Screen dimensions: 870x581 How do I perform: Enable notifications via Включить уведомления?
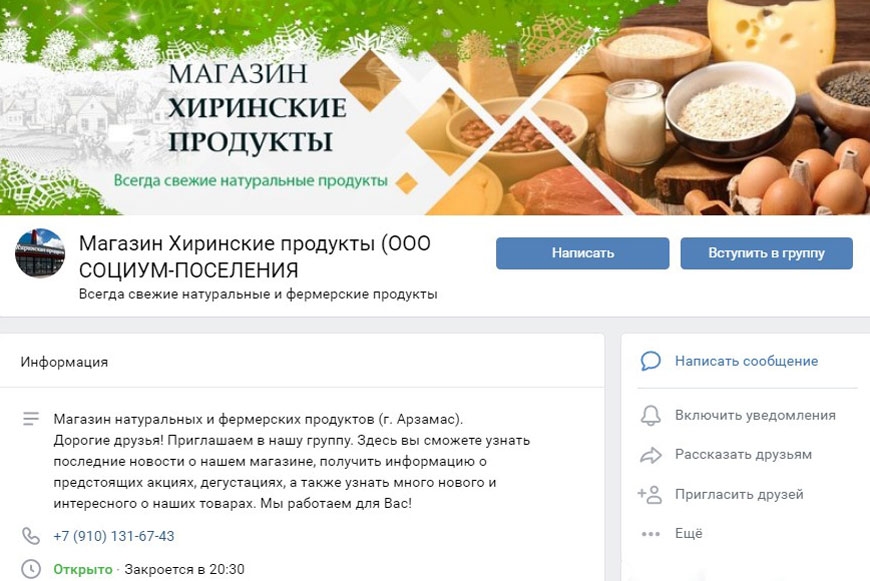[x=755, y=415]
